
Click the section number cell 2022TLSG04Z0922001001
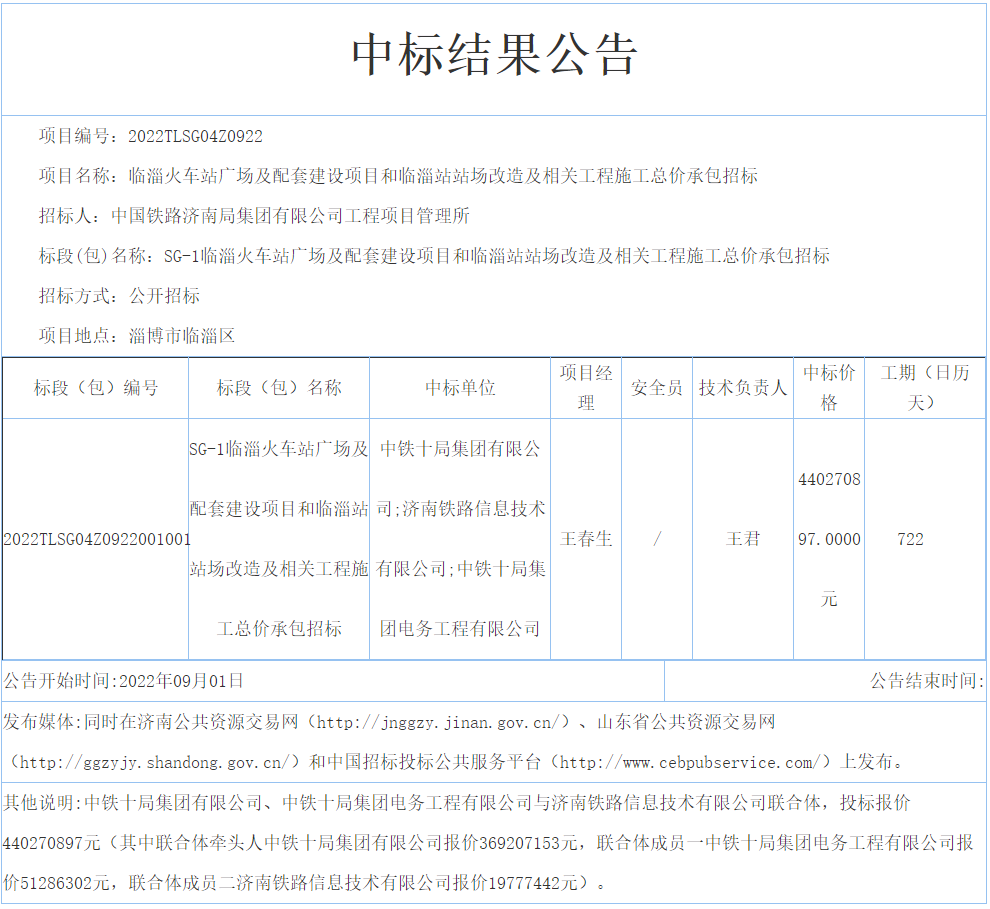click(97, 540)
